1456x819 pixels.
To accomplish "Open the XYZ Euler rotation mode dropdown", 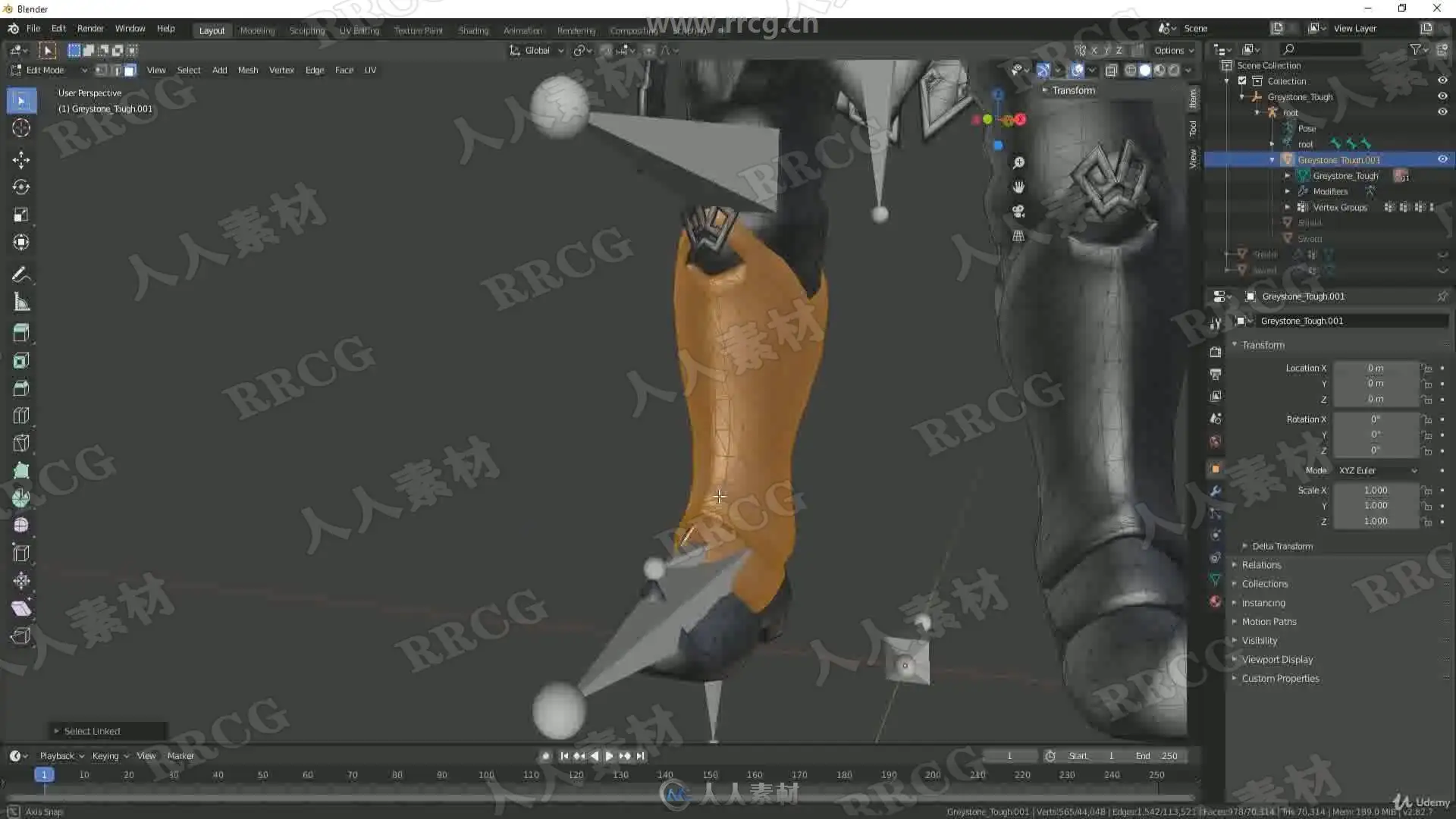I will (x=1376, y=471).
